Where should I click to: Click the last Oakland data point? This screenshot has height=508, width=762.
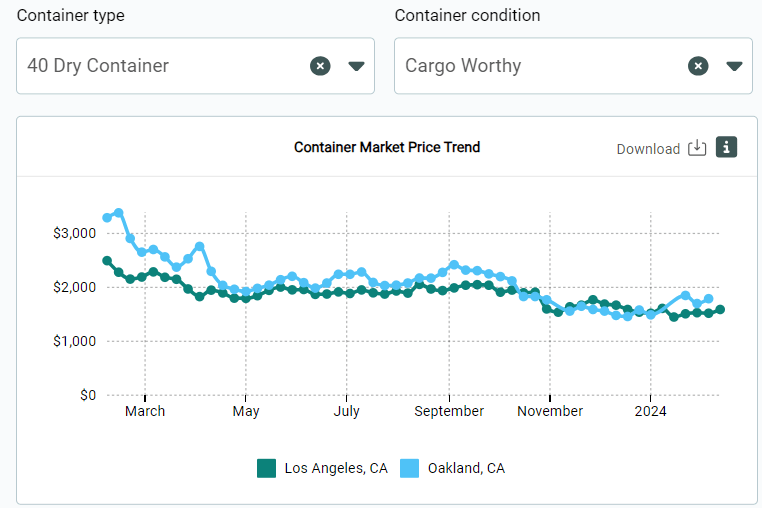(709, 299)
